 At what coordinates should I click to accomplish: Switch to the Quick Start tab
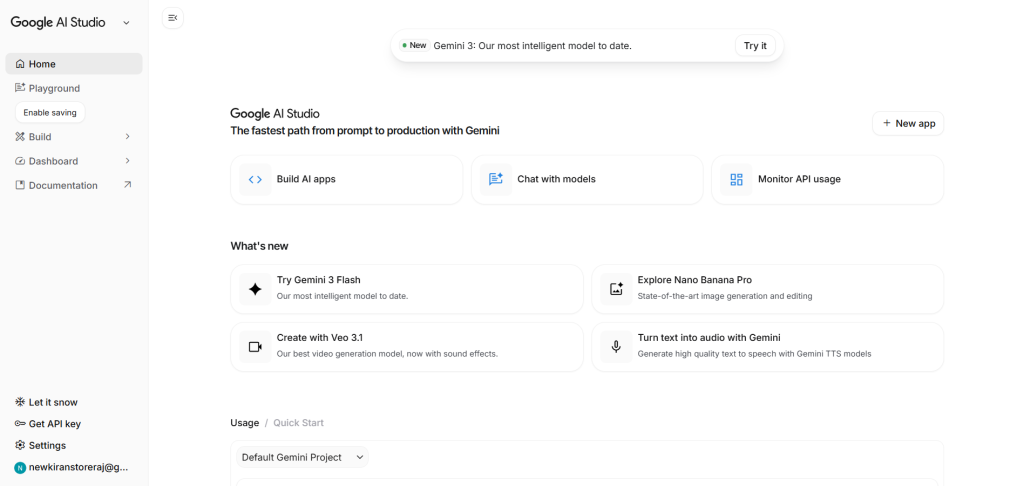(x=298, y=423)
